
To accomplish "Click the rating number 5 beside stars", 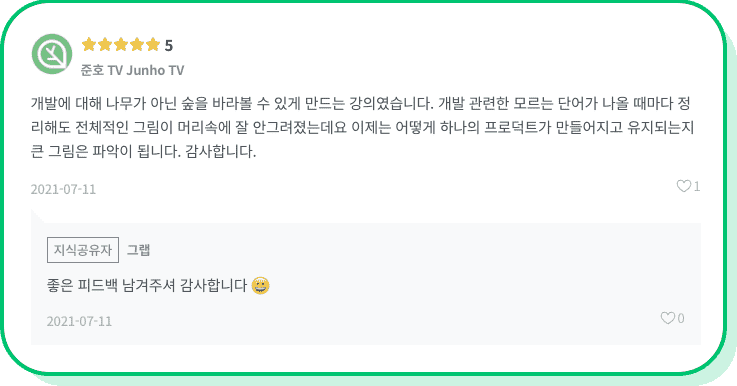I will 169,46.
